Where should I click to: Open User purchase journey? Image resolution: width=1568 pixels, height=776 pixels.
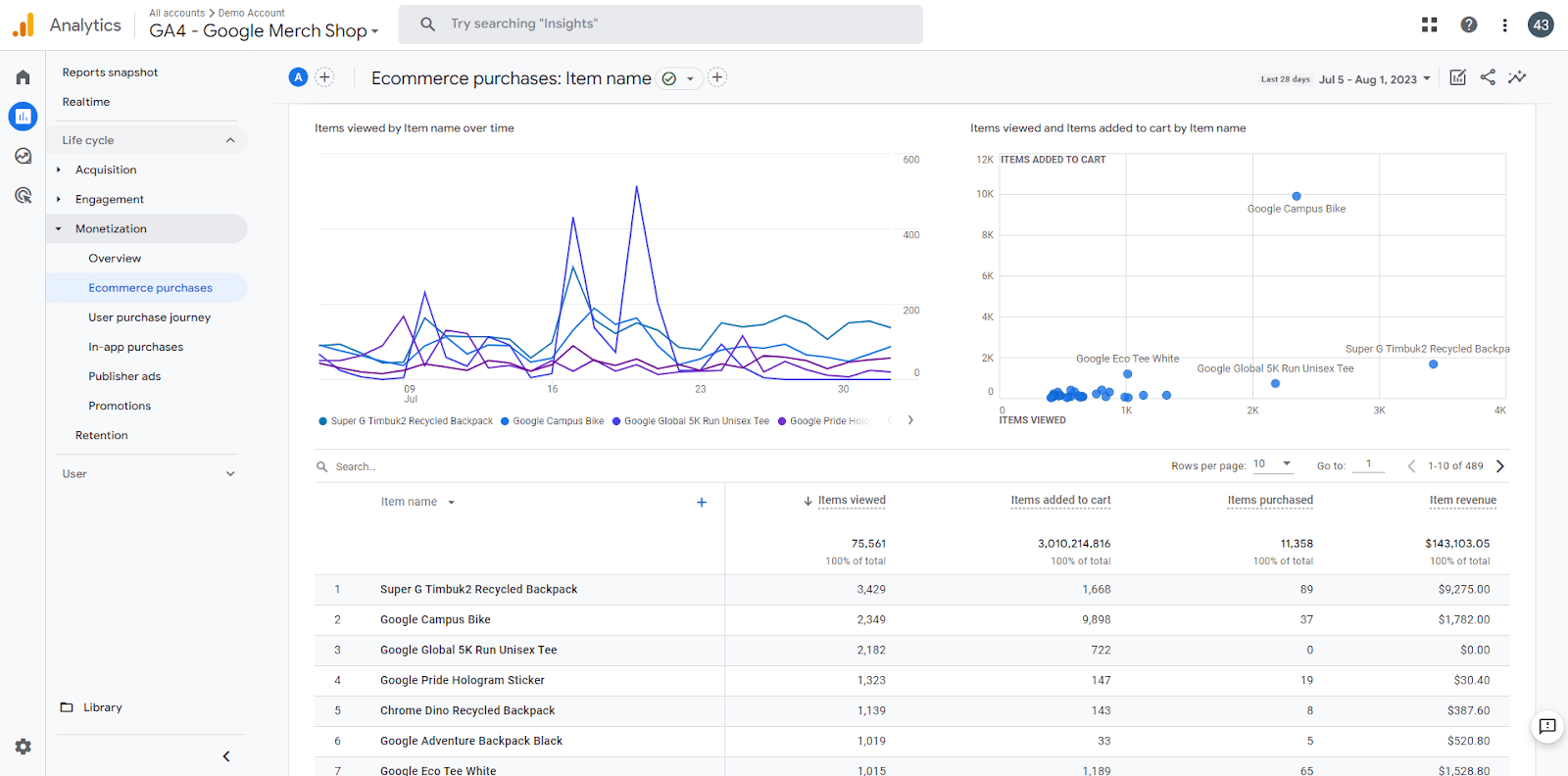coord(150,317)
